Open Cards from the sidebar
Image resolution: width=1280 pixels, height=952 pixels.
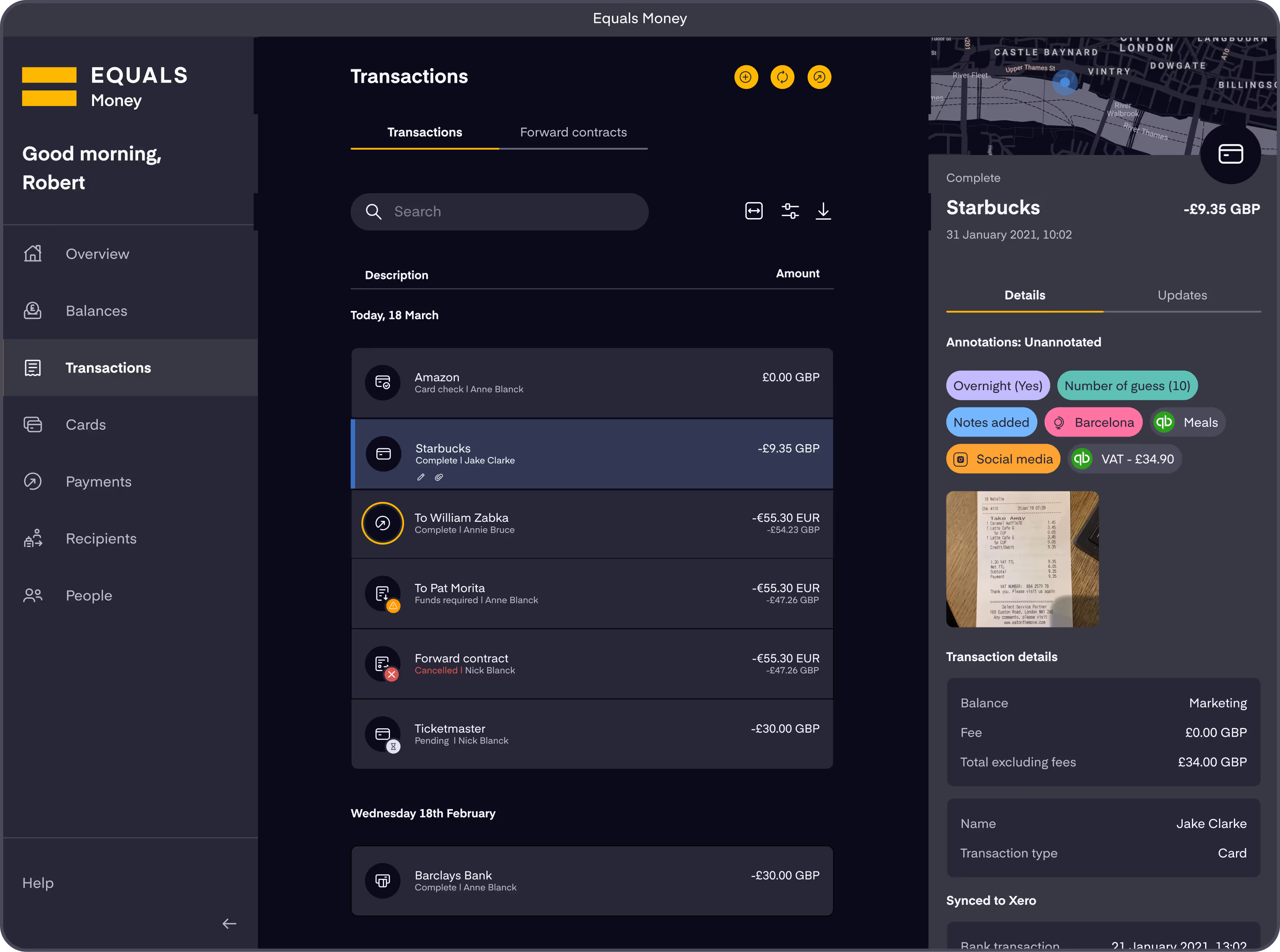coord(130,425)
